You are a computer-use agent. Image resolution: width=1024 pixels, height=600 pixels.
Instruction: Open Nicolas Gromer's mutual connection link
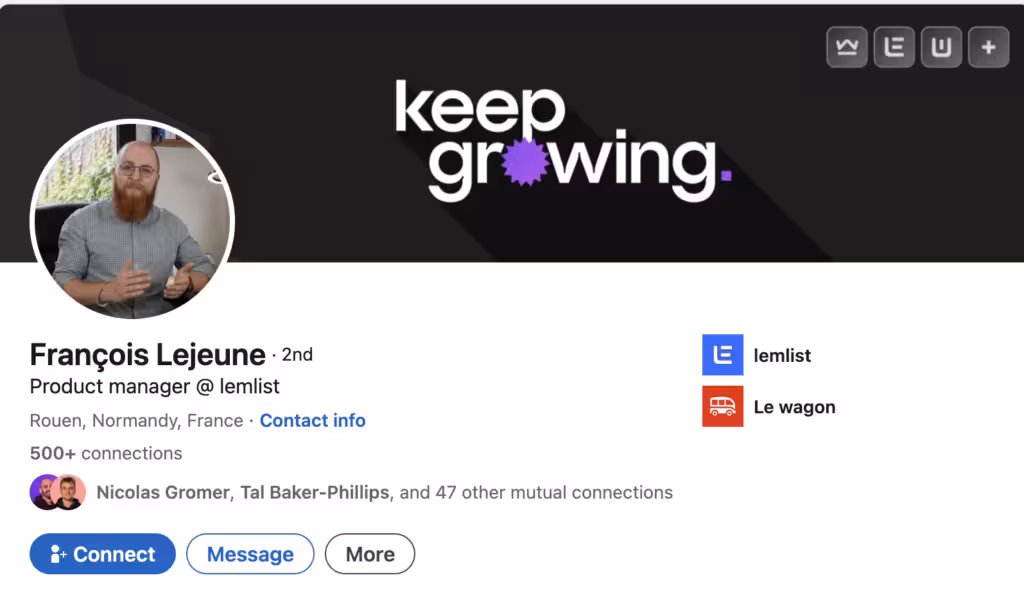163,492
